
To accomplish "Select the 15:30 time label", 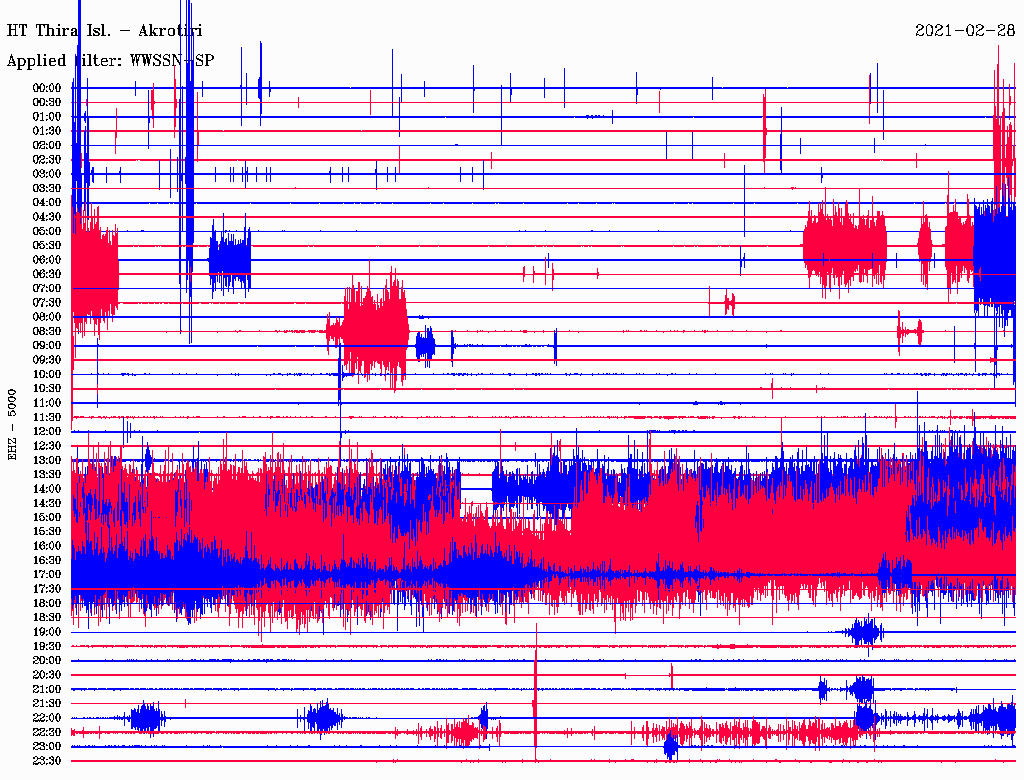I will pyautogui.click(x=47, y=532).
